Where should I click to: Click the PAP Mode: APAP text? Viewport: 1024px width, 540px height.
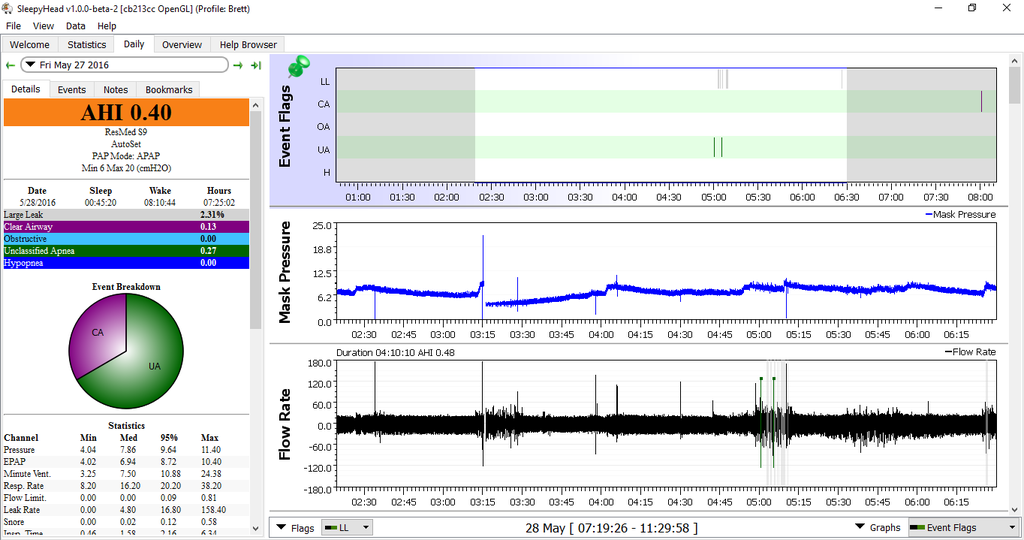click(x=126, y=156)
